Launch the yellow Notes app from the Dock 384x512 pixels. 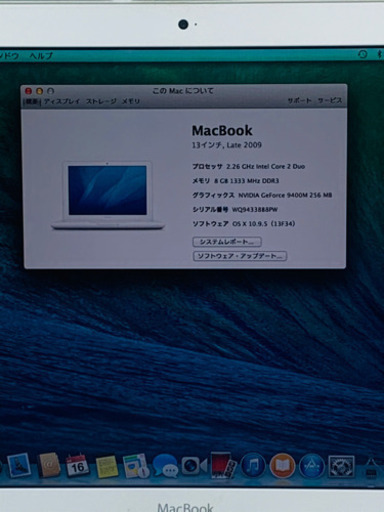pyautogui.click(x=107, y=466)
